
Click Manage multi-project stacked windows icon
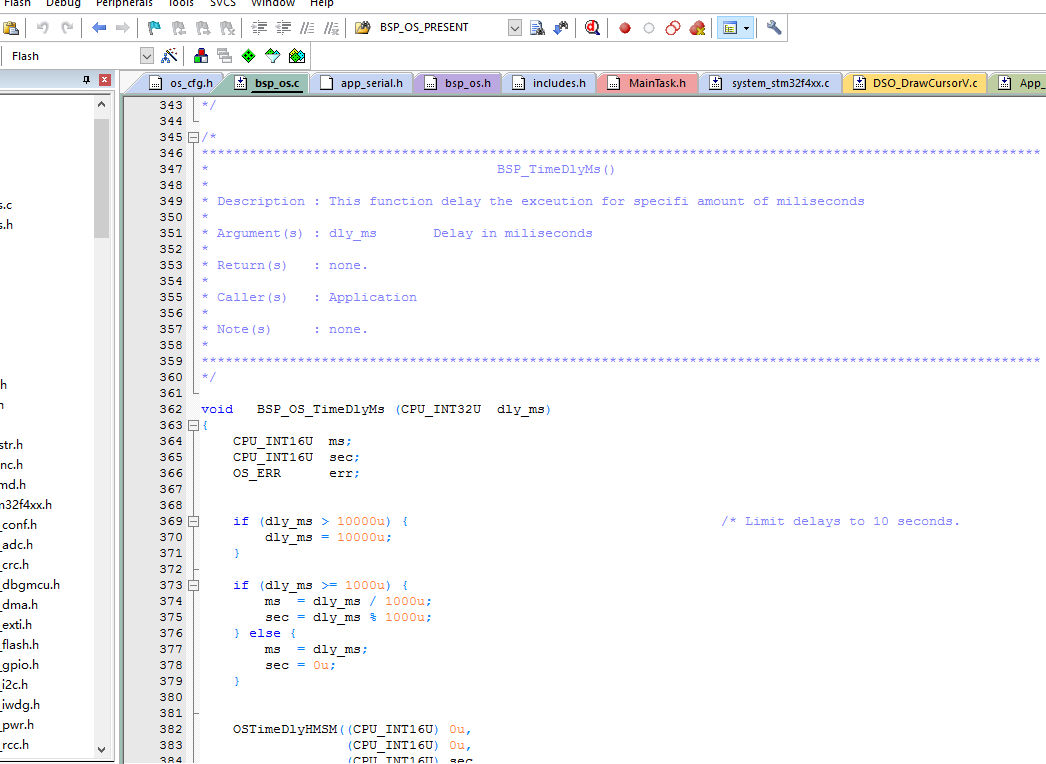click(x=224, y=55)
